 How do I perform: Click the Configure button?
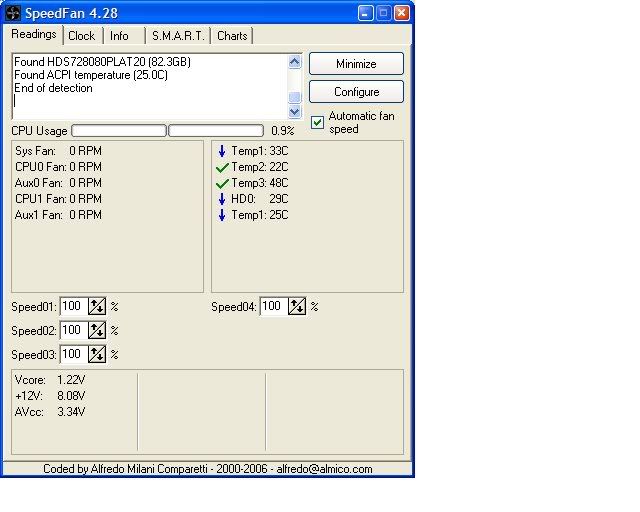(x=356, y=92)
